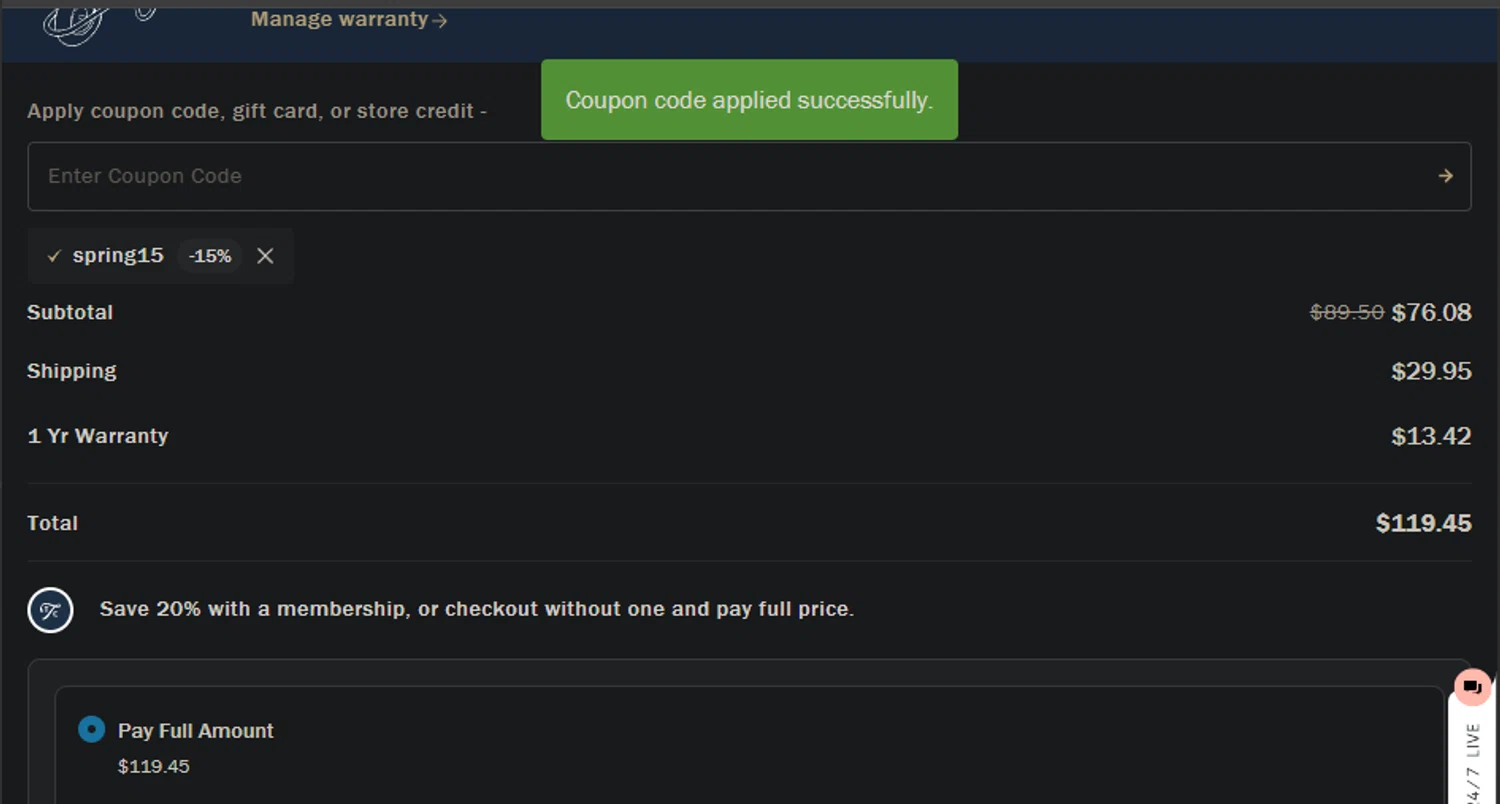Screen dimensions: 1500x804
Task: Click the spring15 coupon code label
Action: click(118, 255)
